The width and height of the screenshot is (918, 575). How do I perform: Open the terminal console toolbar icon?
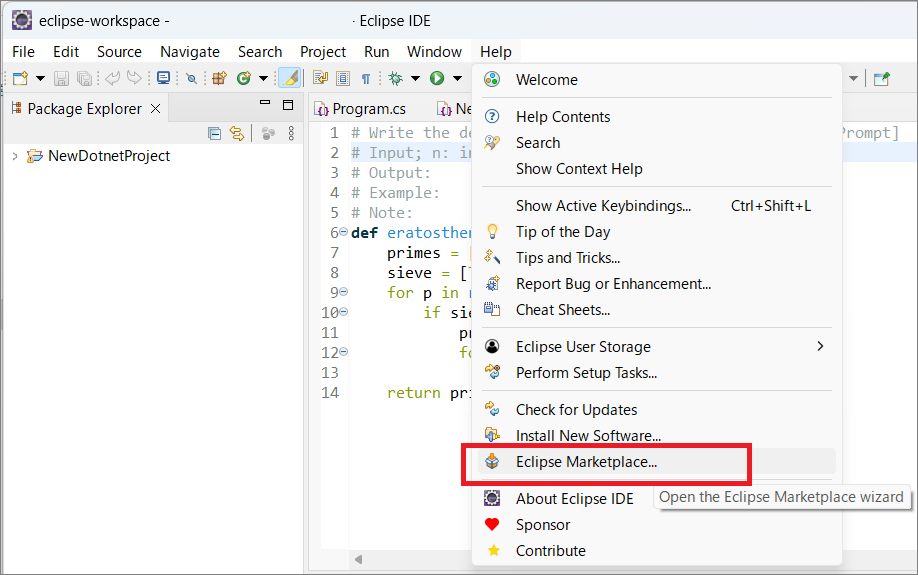point(163,78)
